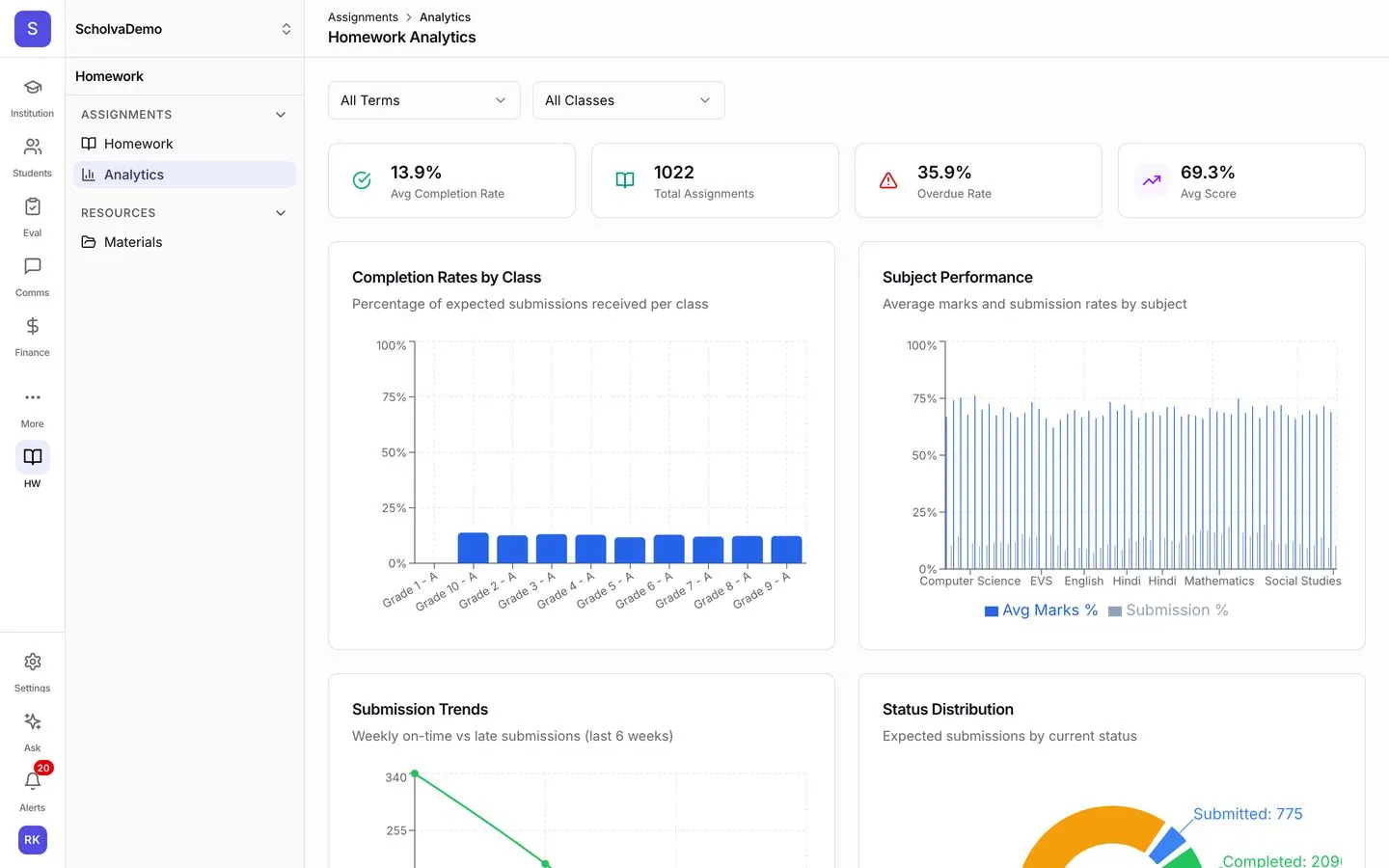Open the Ask AI sparkle icon

[32, 721]
